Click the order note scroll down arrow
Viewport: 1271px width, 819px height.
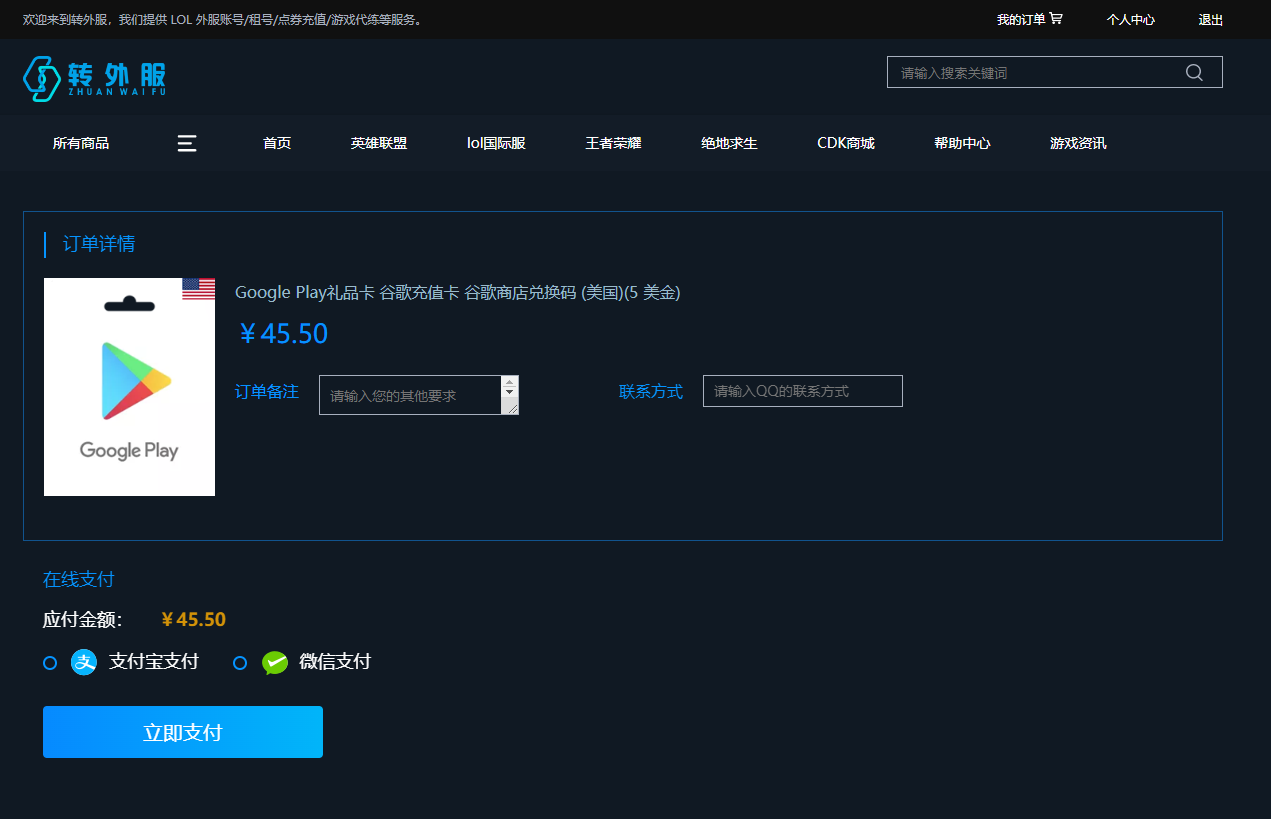[509, 393]
